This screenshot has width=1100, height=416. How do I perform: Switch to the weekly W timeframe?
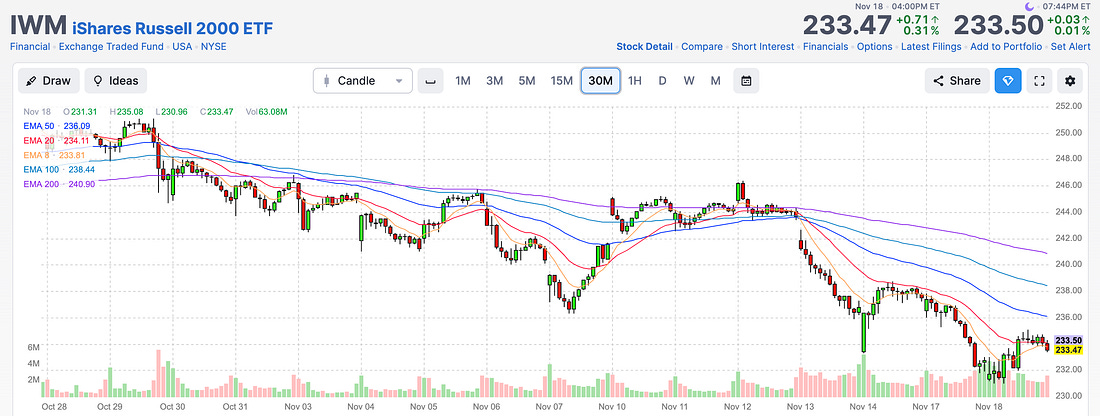coord(689,81)
